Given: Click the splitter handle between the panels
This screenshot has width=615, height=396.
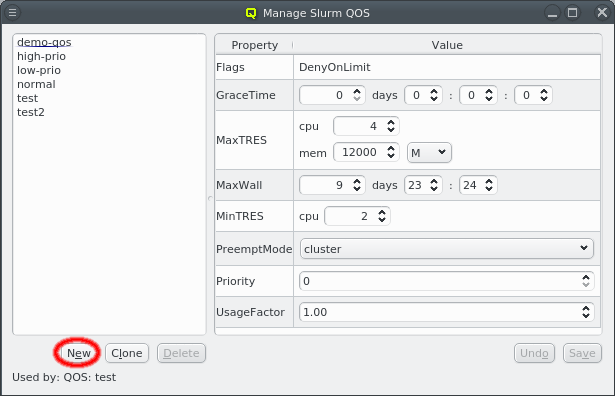Looking at the screenshot, I should (x=210, y=199).
